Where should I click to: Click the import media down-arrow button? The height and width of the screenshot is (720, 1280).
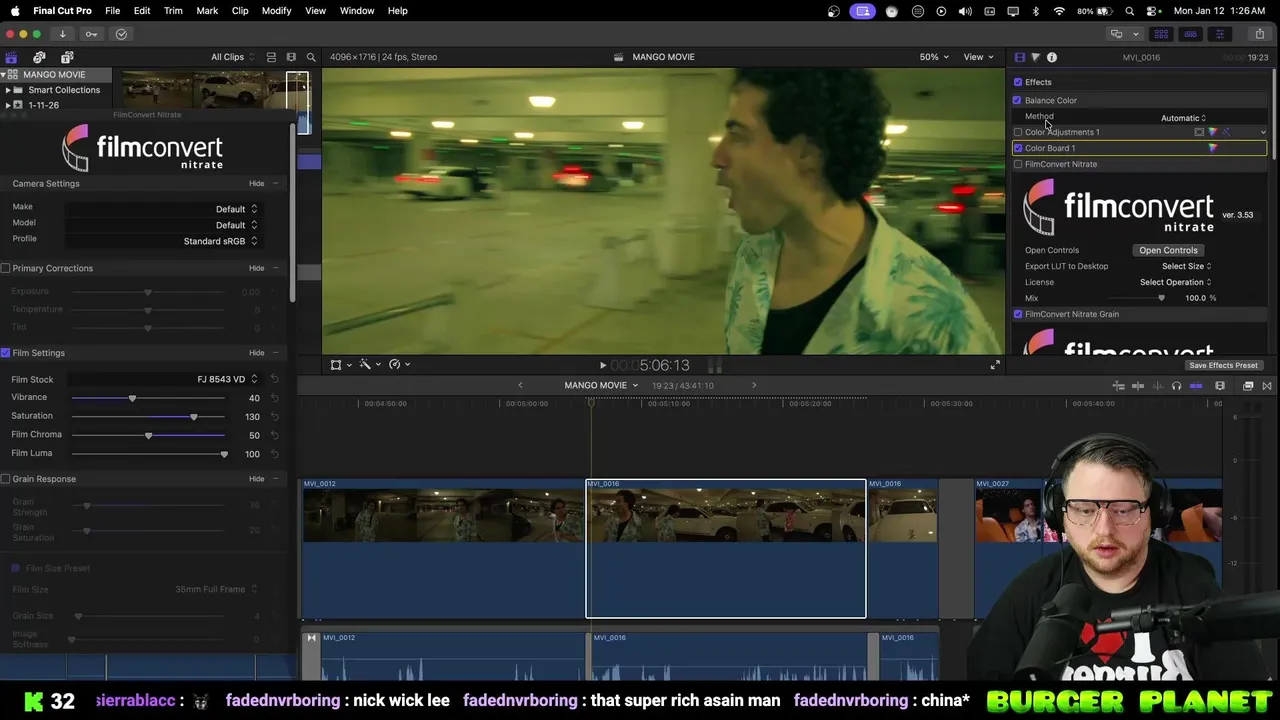[x=62, y=34]
